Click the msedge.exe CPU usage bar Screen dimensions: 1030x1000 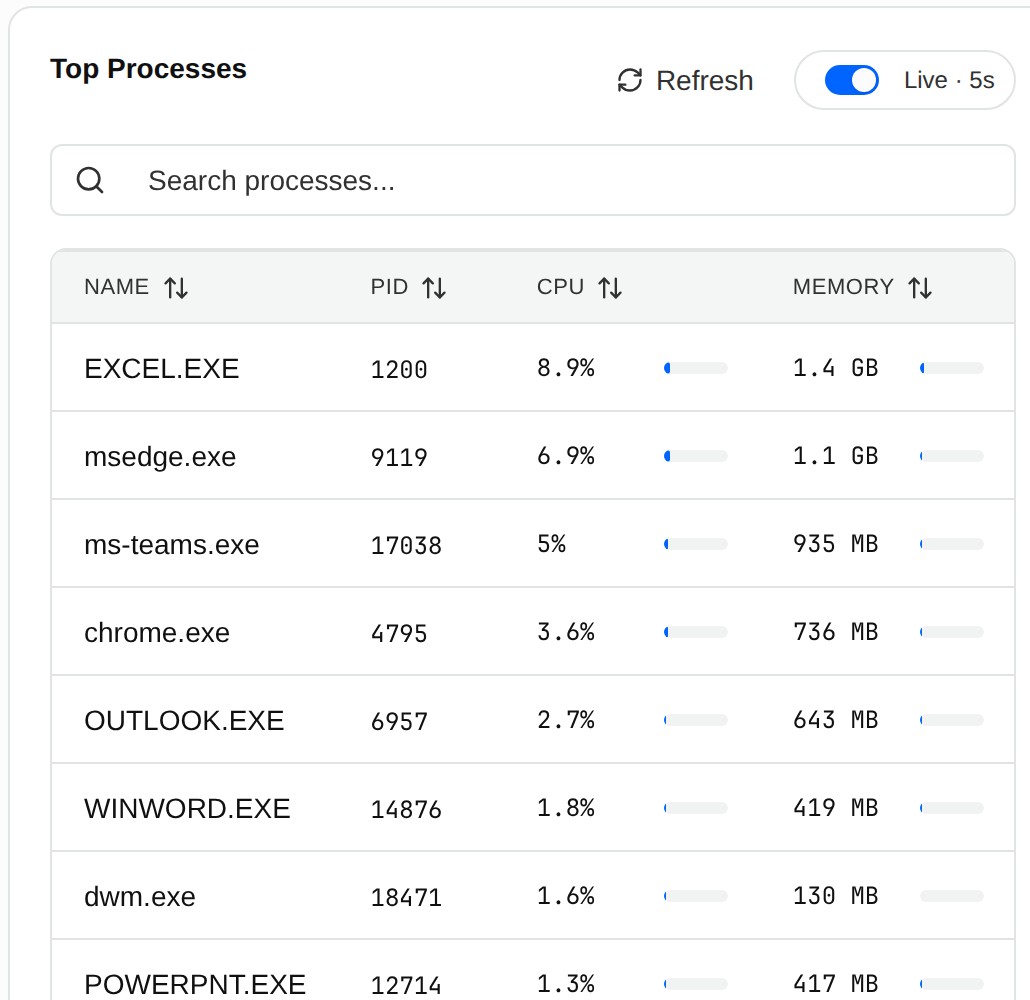pyautogui.click(x=696, y=456)
